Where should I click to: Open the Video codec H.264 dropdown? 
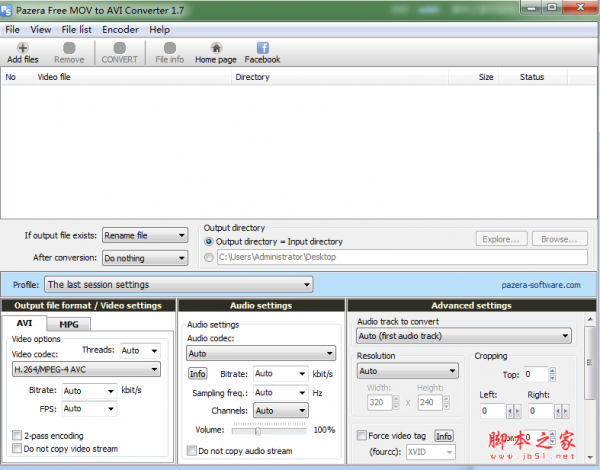[x=86, y=369]
